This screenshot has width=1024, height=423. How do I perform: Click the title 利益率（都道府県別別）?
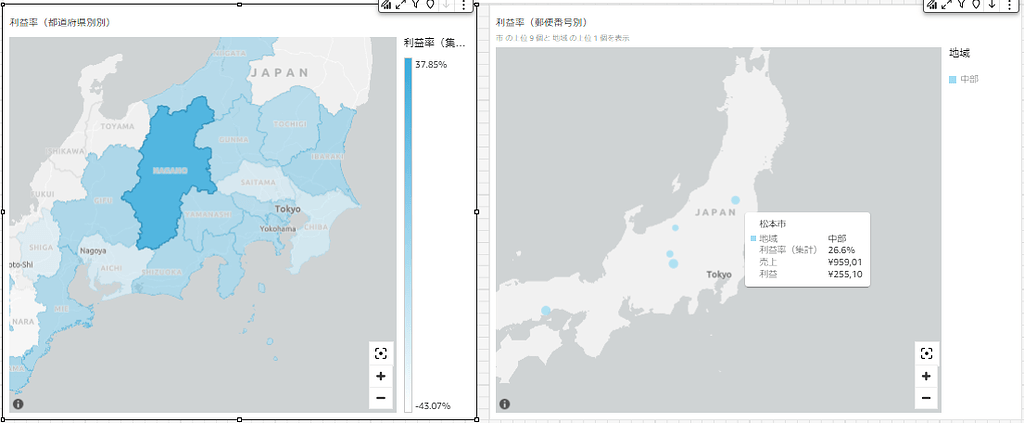(59, 22)
